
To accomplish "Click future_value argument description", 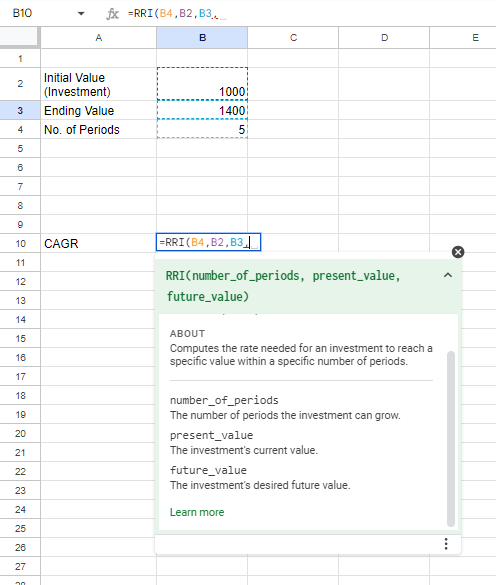I will click(x=260, y=485).
